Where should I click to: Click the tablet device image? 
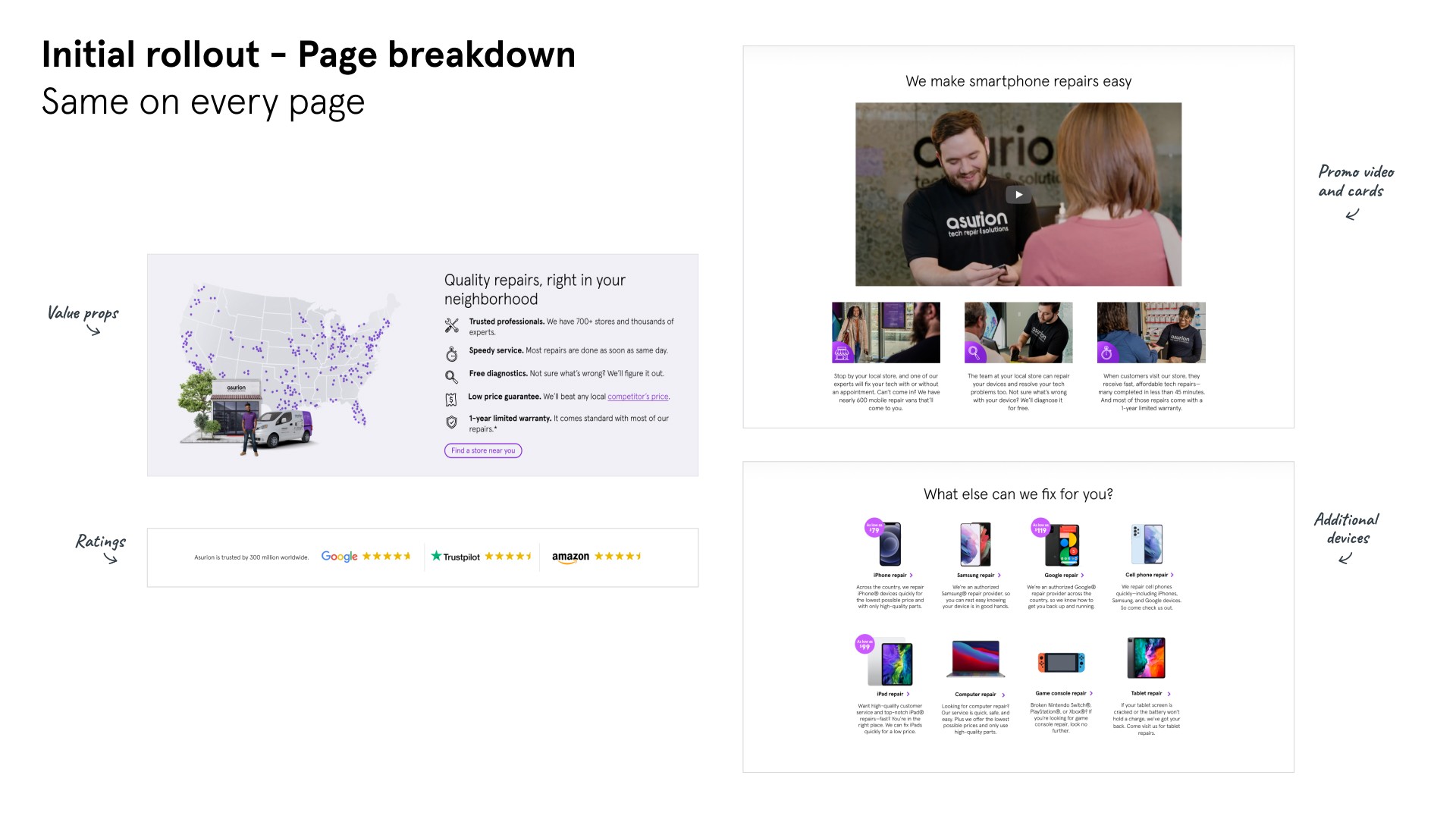point(1146,657)
